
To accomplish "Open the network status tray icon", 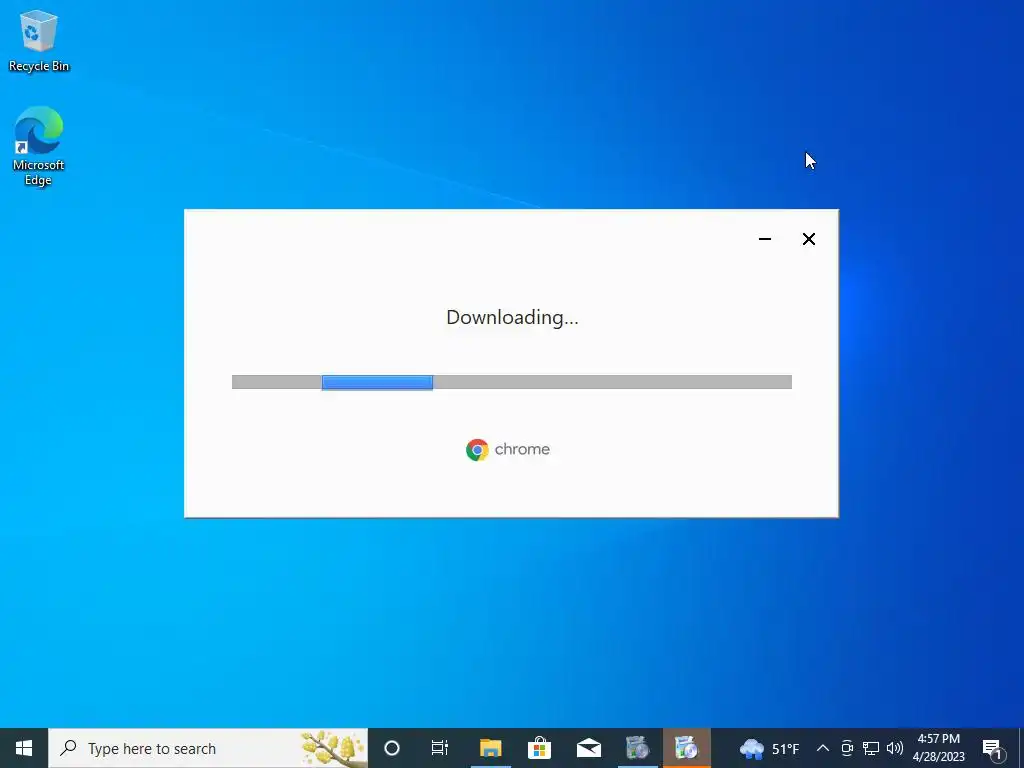I will point(871,748).
